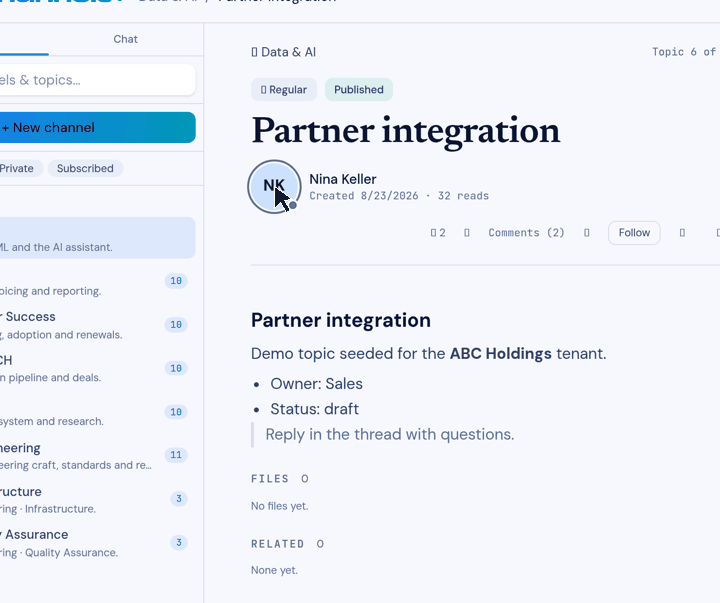This screenshot has height=603, width=720.
Task: Click the icon between Comments (2) and Follow
Action: 586,233
